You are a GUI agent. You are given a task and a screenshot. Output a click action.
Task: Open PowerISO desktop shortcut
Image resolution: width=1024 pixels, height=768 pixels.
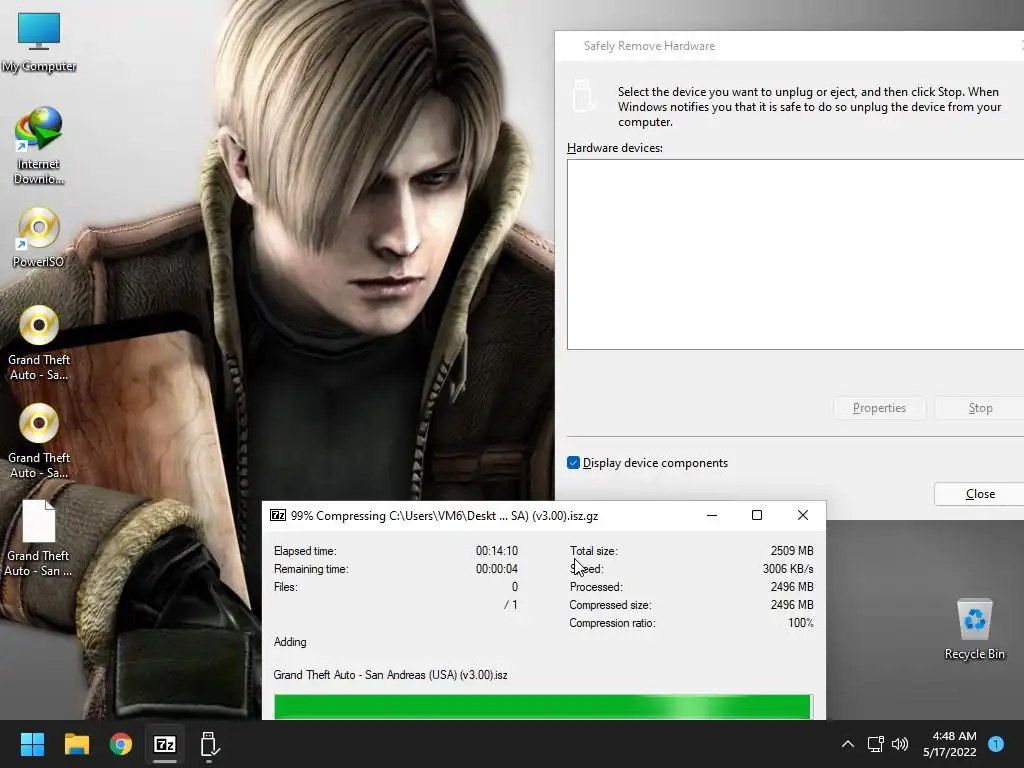tap(39, 238)
